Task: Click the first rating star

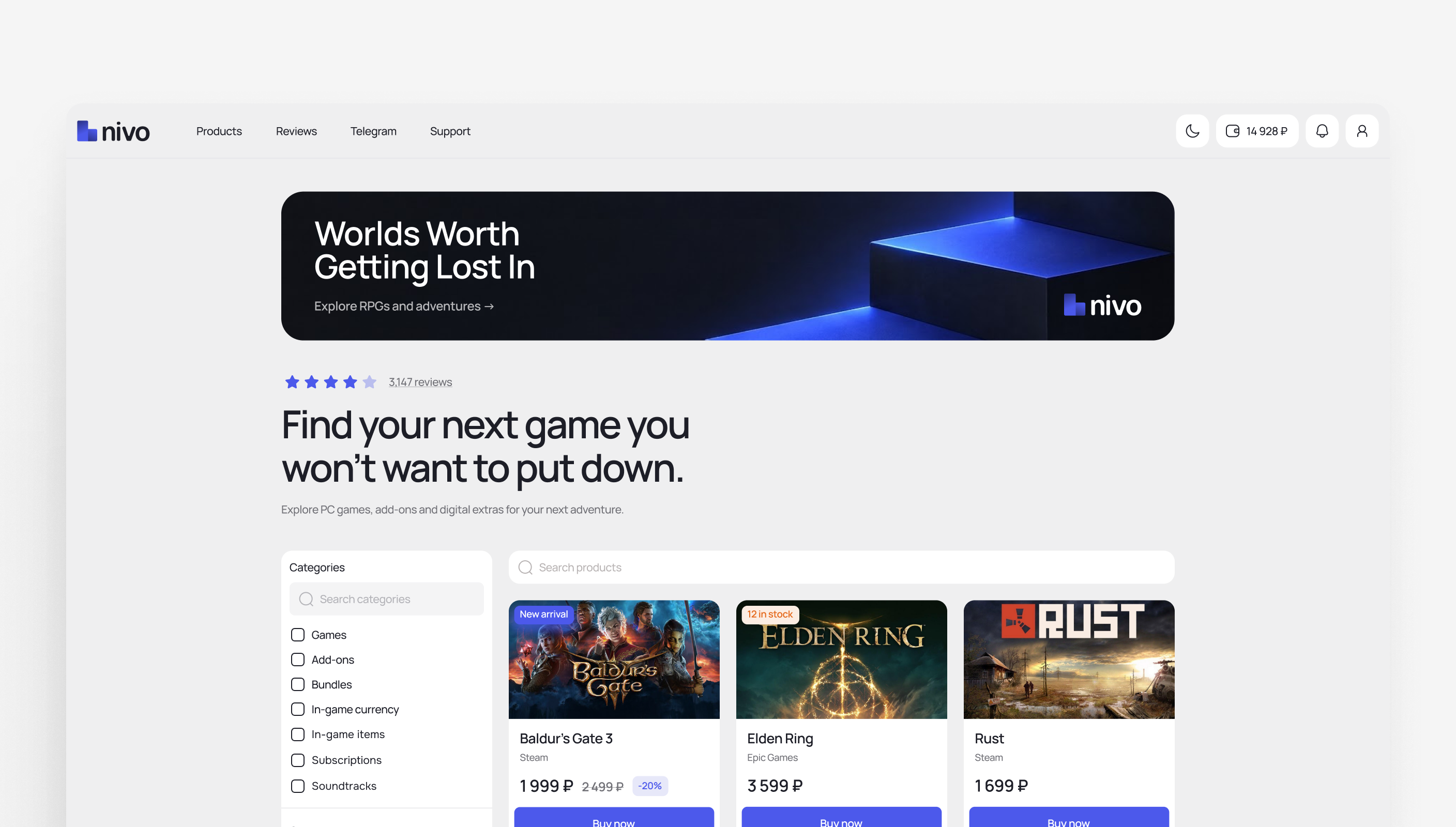Action: pos(292,381)
